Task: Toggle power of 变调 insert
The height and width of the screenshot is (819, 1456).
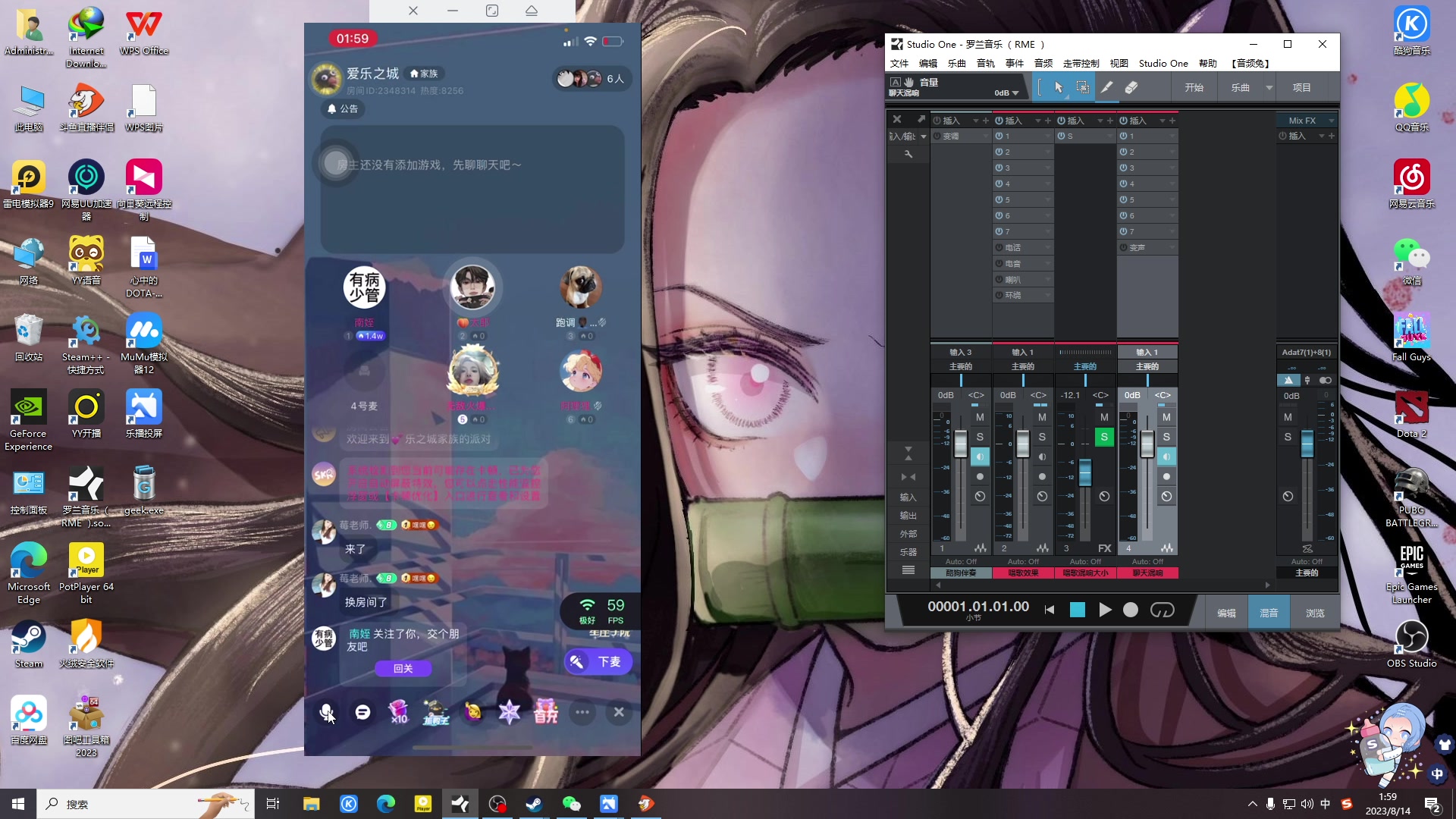Action: 937,136
